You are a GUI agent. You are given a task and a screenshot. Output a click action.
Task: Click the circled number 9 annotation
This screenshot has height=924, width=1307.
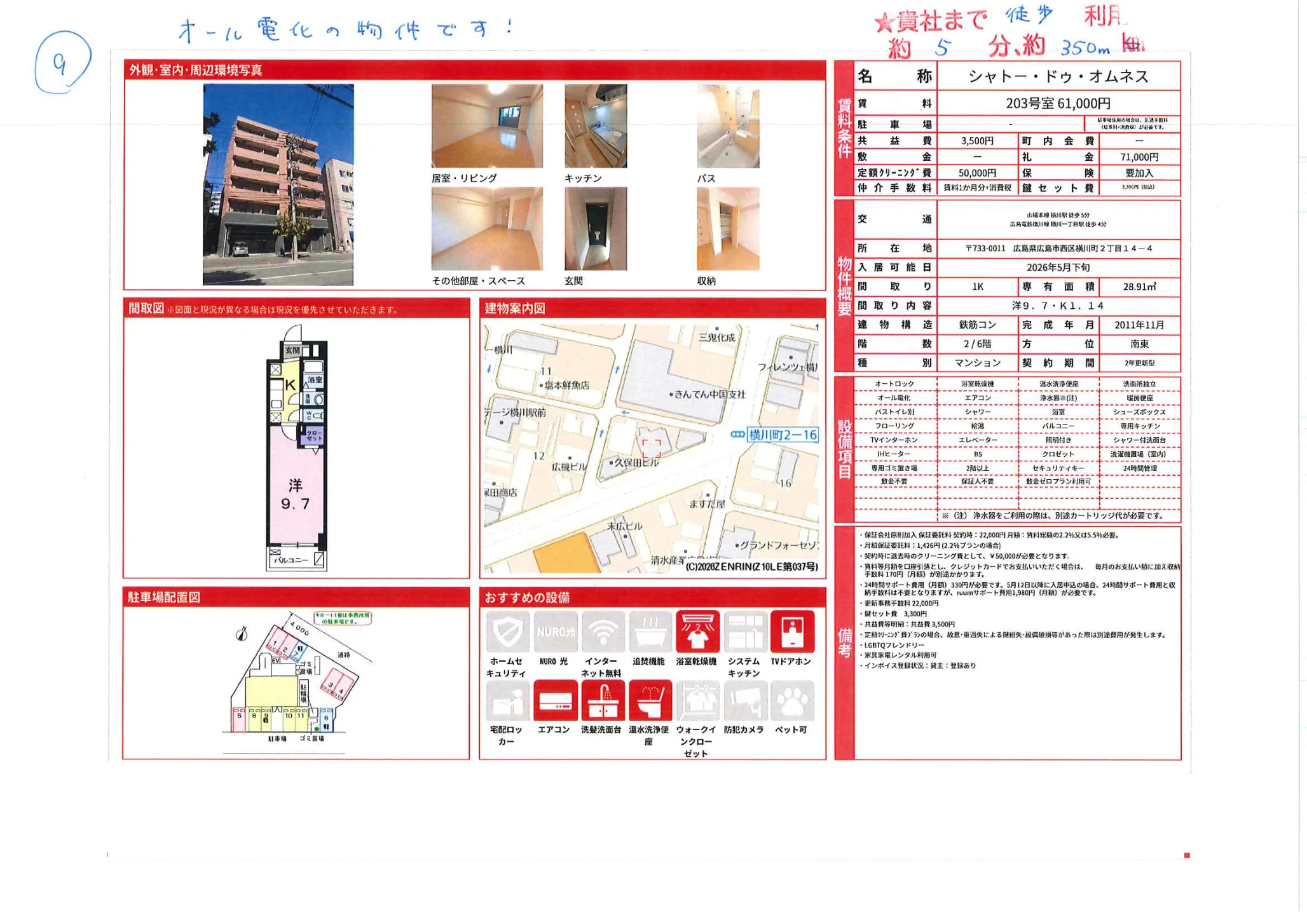point(61,62)
